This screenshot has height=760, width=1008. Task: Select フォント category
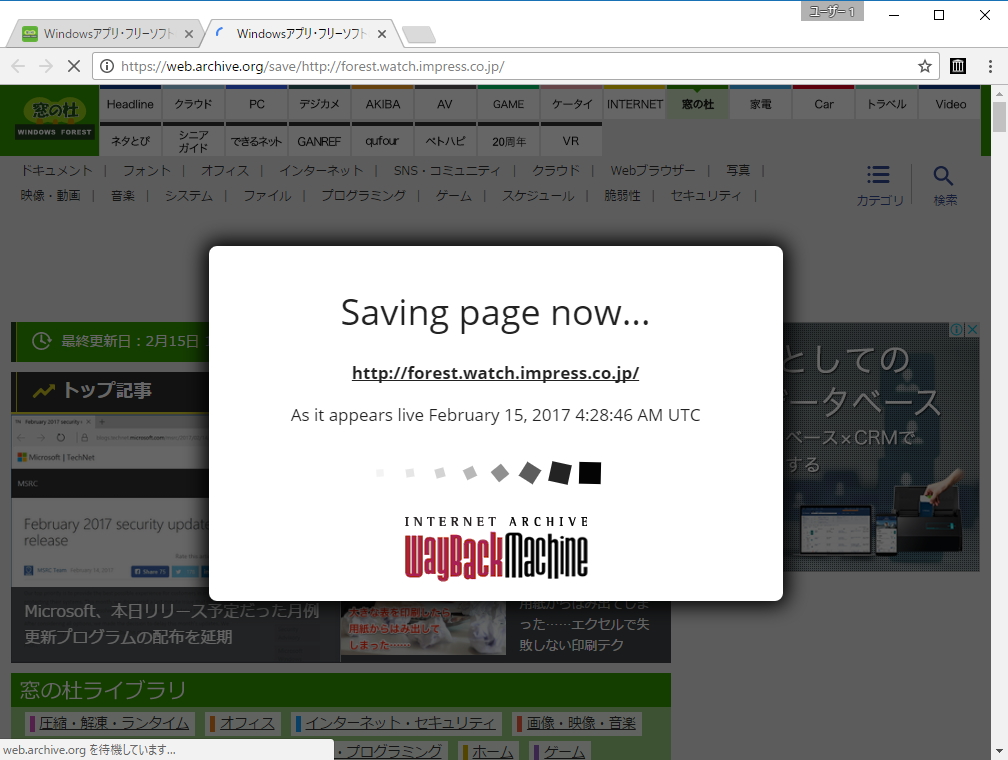(147, 170)
